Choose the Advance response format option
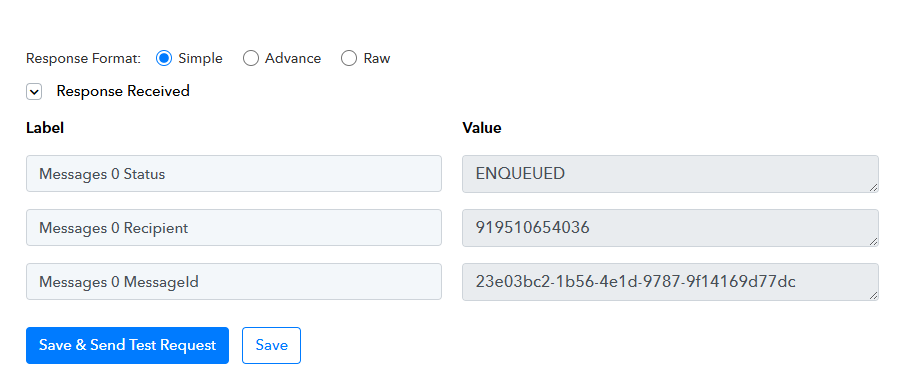The height and width of the screenshot is (377, 908). pyautogui.click(x=251, y=58)
